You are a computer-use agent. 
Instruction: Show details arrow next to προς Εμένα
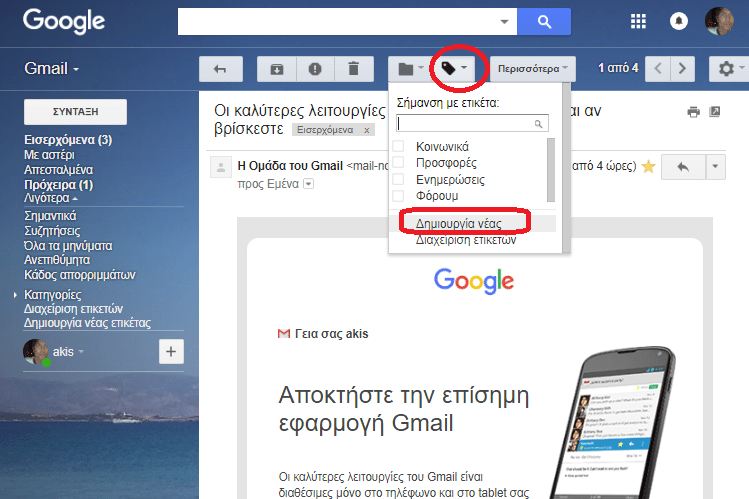[309, 184]
